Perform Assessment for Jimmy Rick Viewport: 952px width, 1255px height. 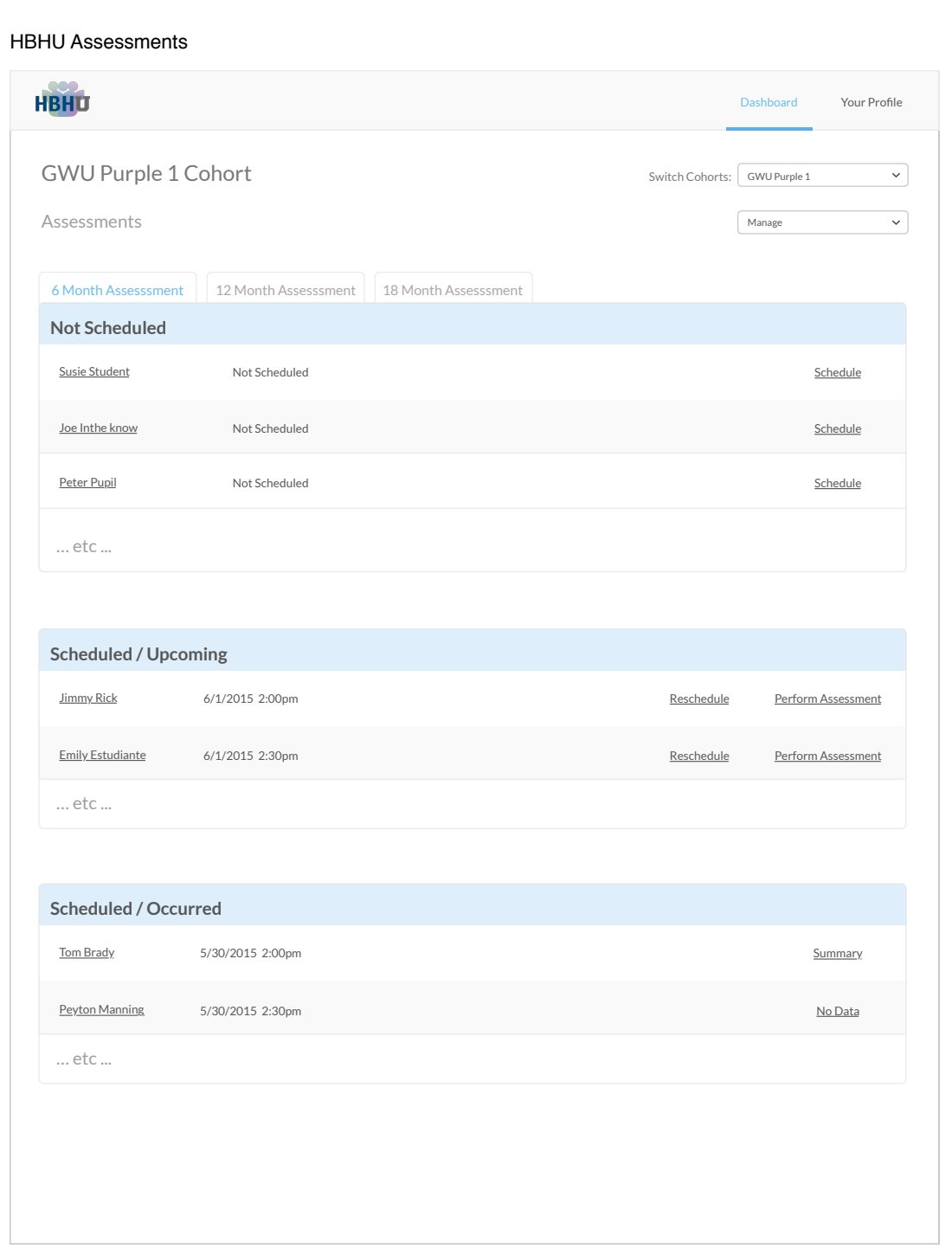pos(827,698)
